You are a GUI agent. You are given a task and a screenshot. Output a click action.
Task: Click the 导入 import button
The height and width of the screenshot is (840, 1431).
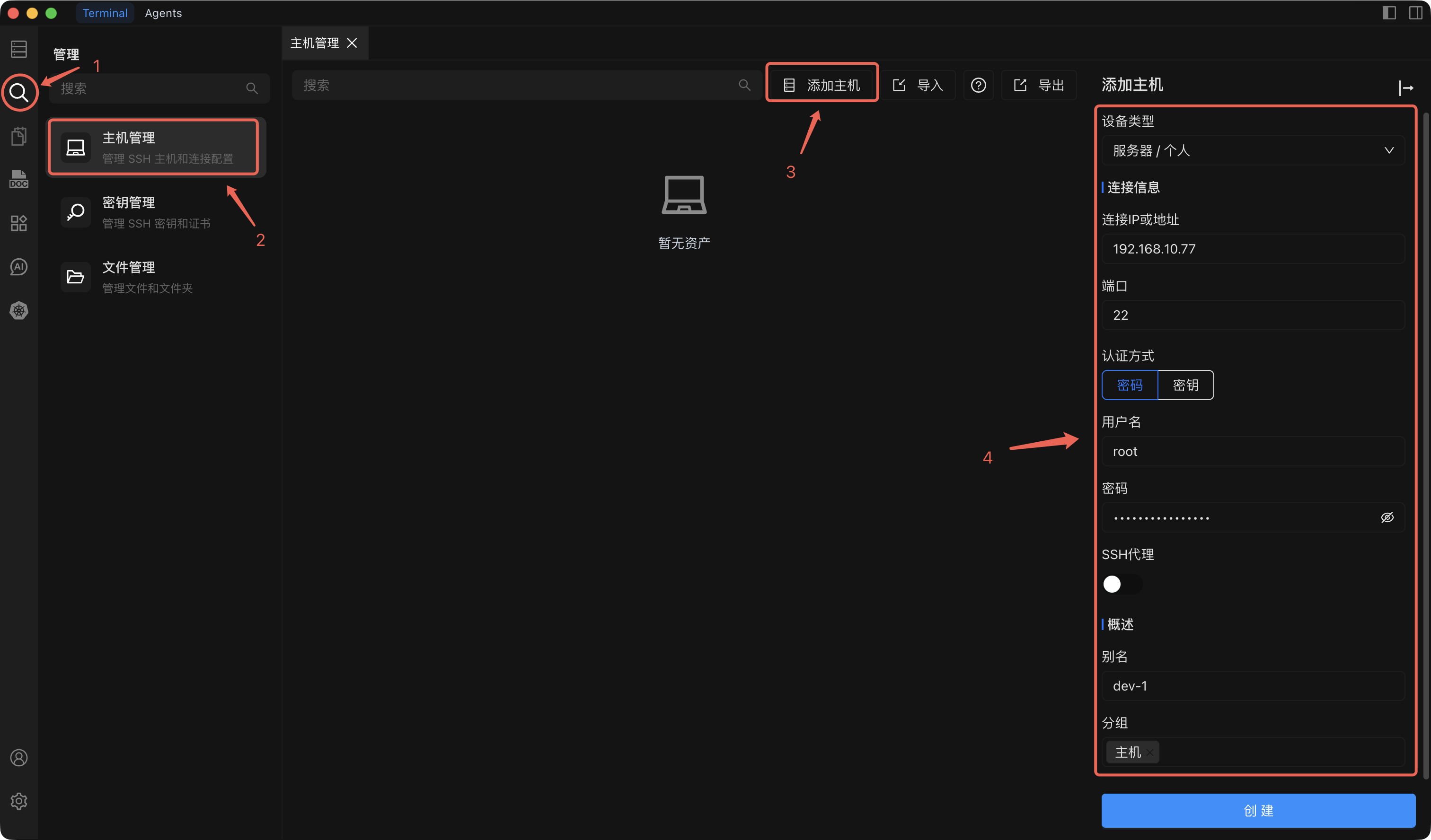click(x=918, y=85)
